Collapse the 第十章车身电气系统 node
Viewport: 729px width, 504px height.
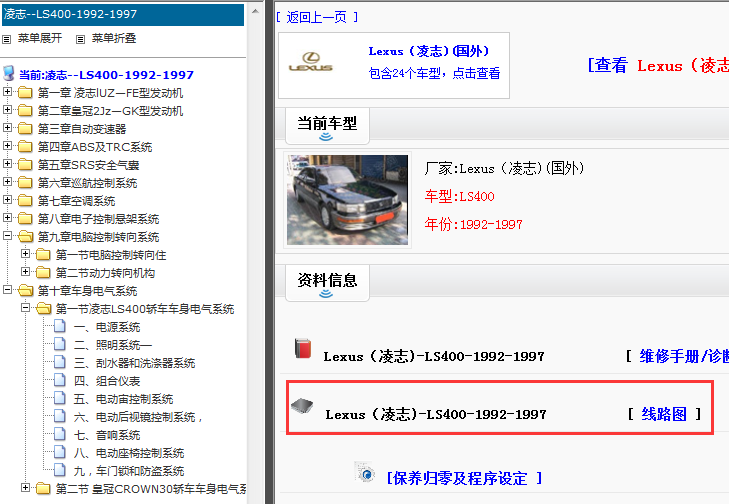click(x=7, y=290)
